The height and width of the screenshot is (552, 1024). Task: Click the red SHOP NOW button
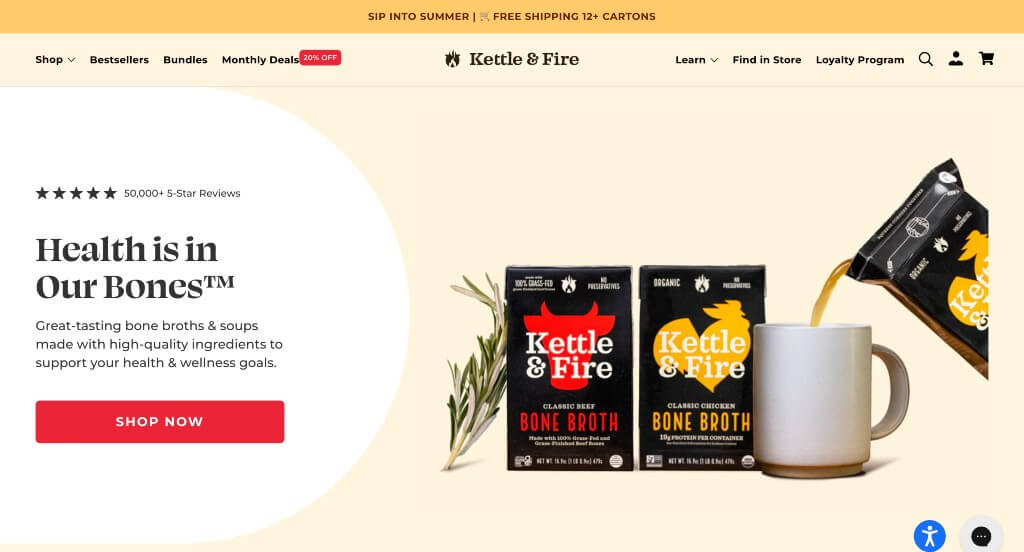pyautogui.click(x=159, y=421)
